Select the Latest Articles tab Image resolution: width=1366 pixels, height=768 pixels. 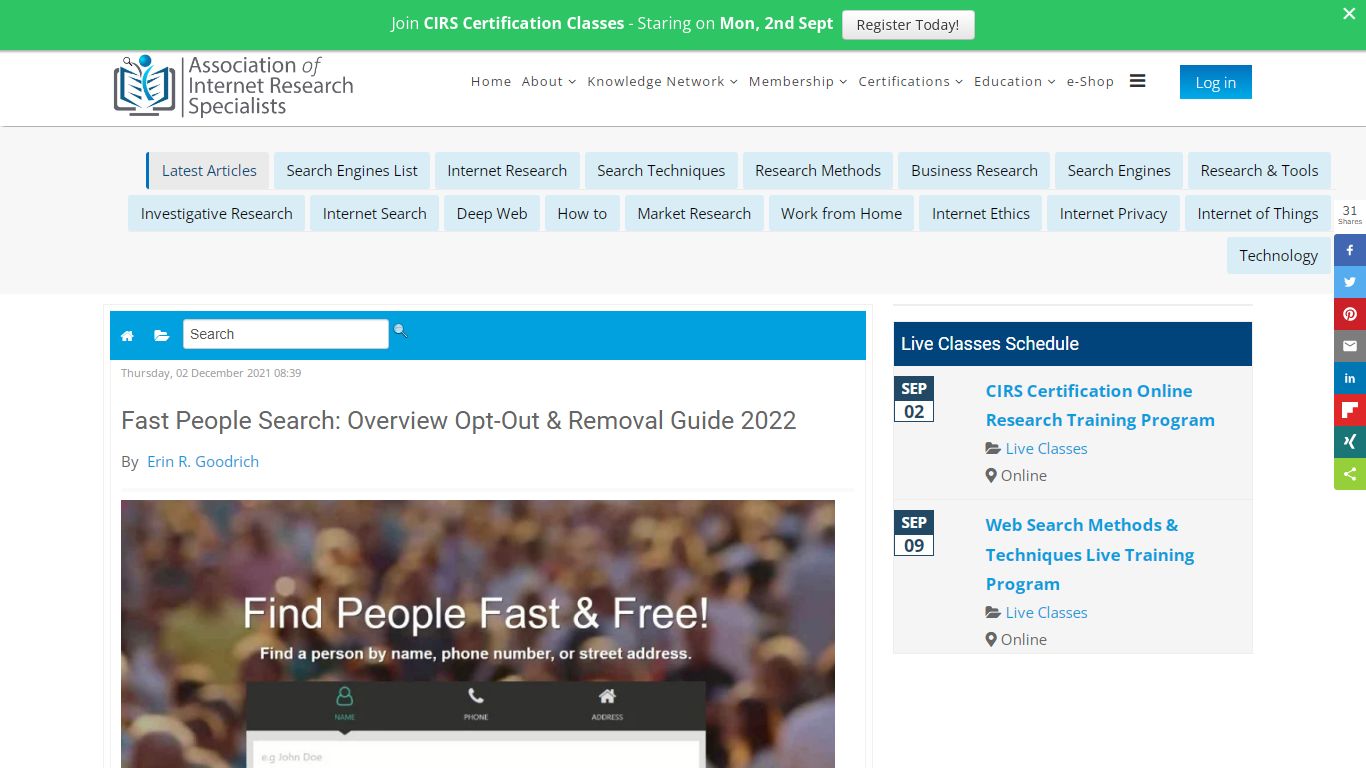tap(208, 171)
